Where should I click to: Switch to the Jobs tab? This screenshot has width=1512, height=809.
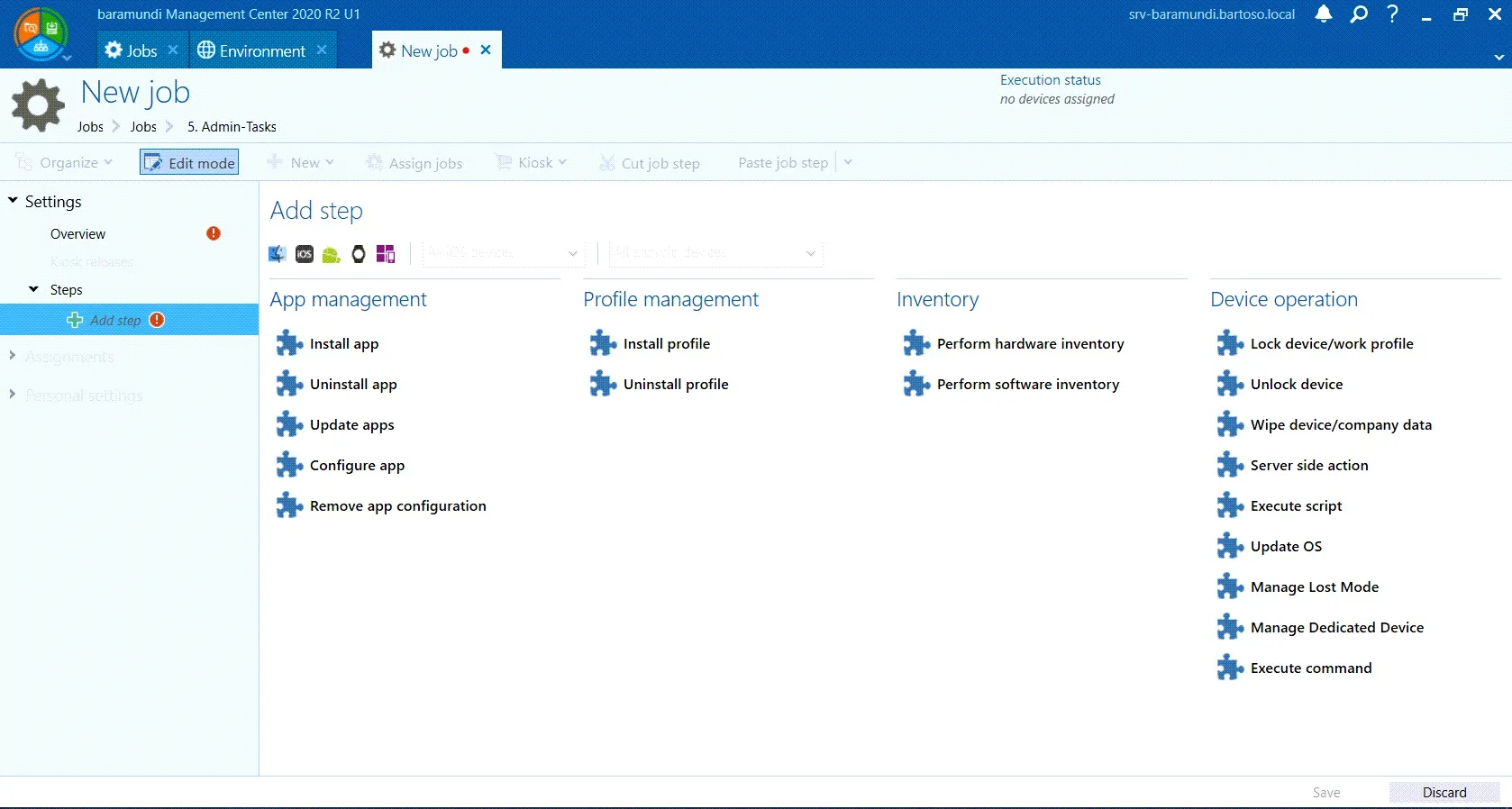pyautogui.click(x=132, y=50)
